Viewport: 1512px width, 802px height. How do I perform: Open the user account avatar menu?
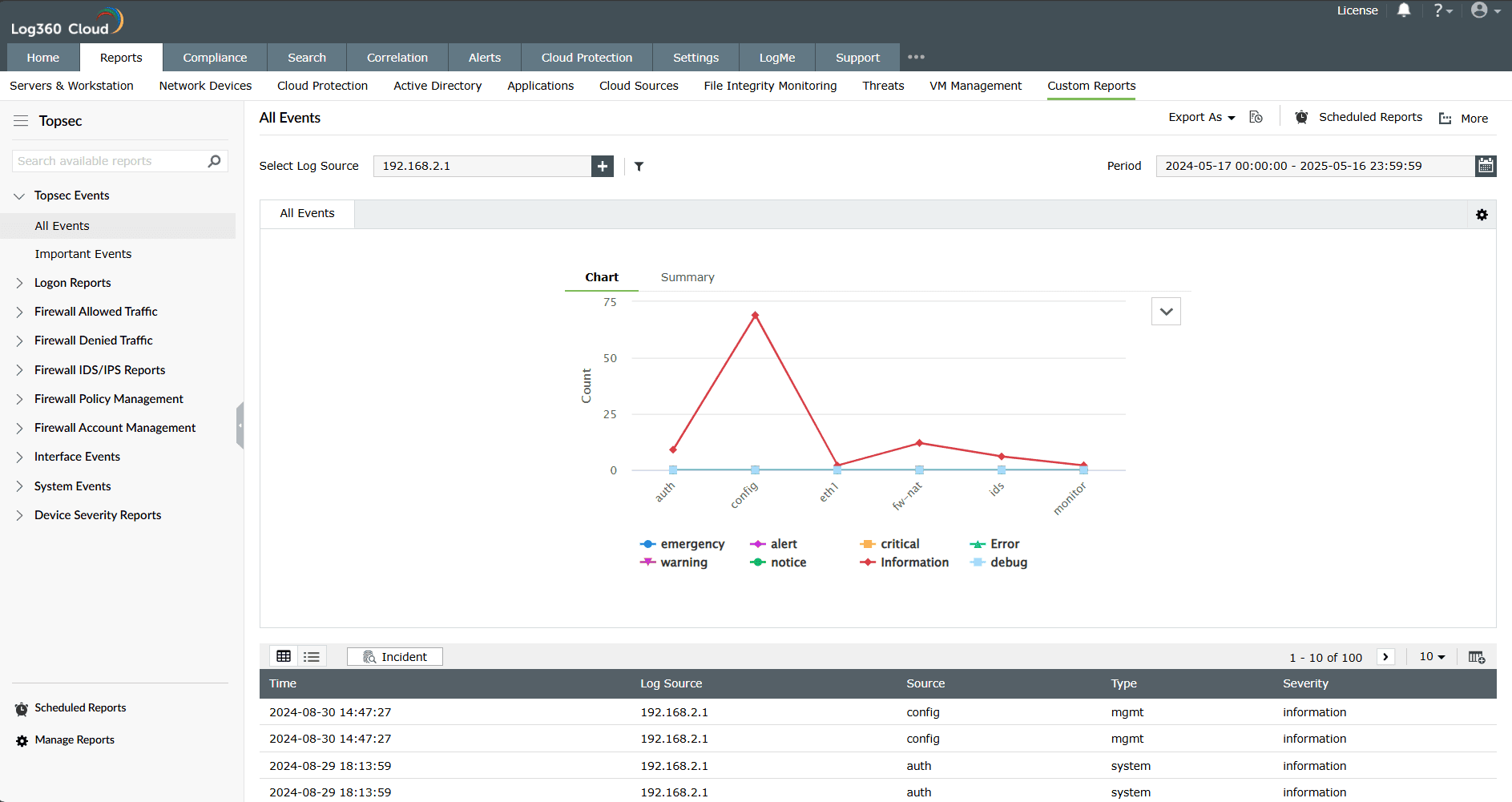(x=1486, y=10)
